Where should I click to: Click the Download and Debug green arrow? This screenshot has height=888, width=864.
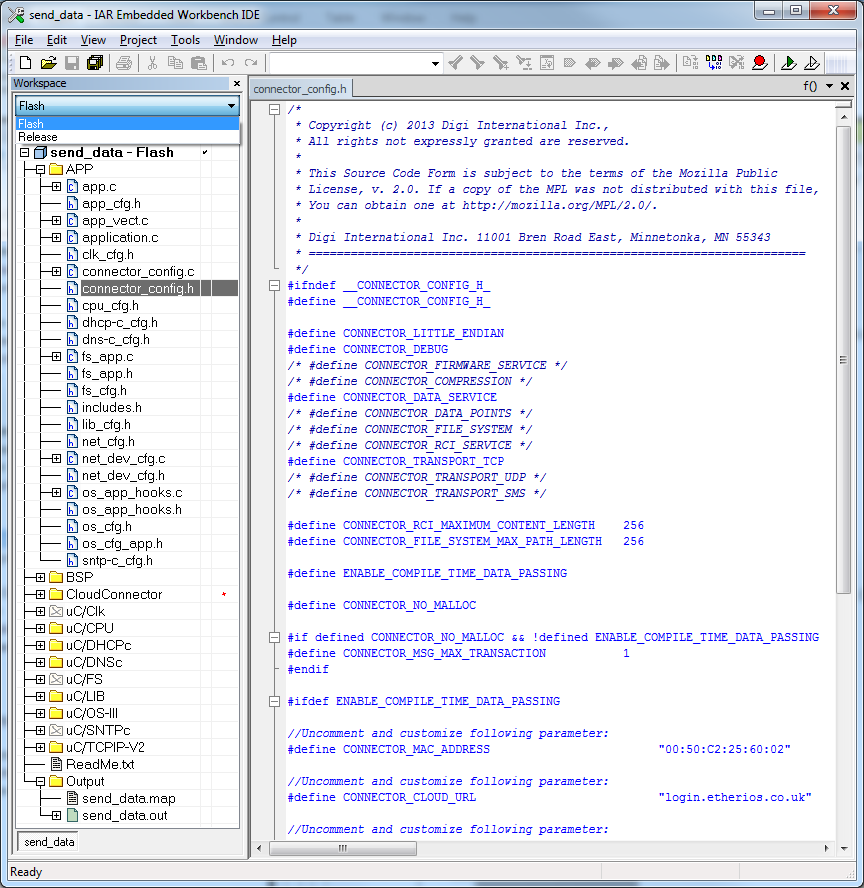click(x=789, y=63)
